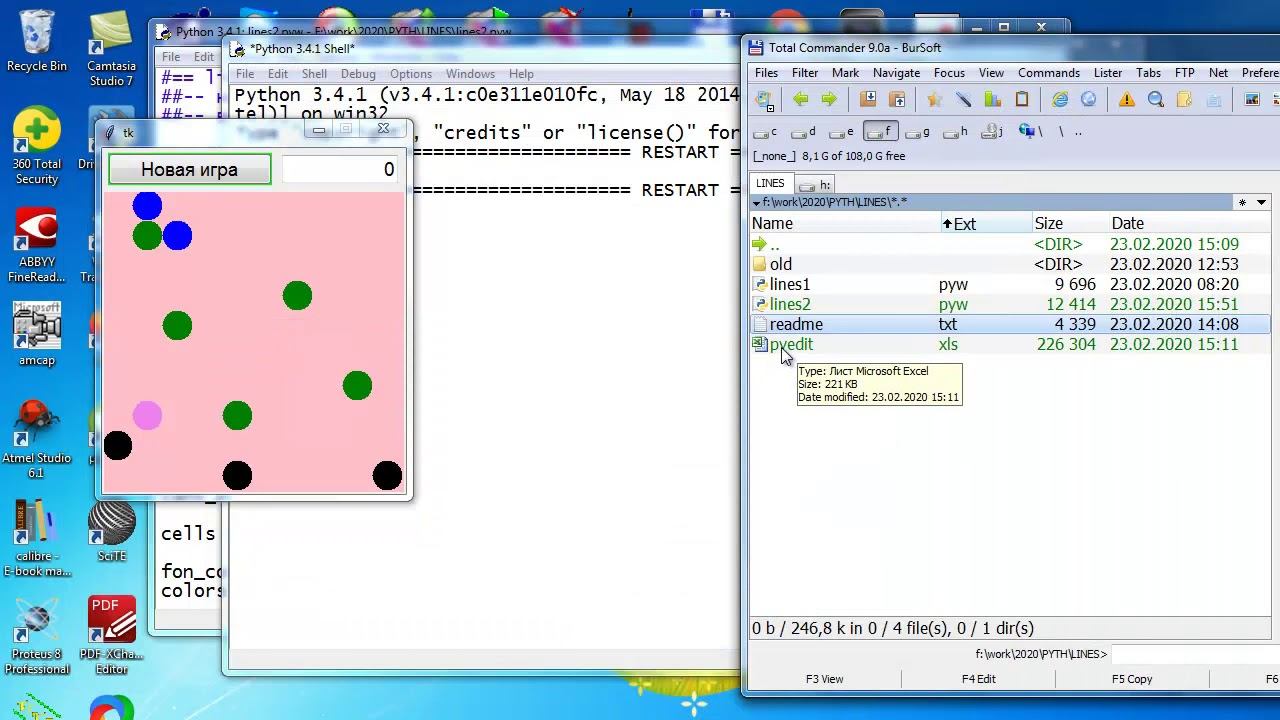Screen dimensions: 1280x720
Task: Sort files by Name column header
Action: coord(844,224)
